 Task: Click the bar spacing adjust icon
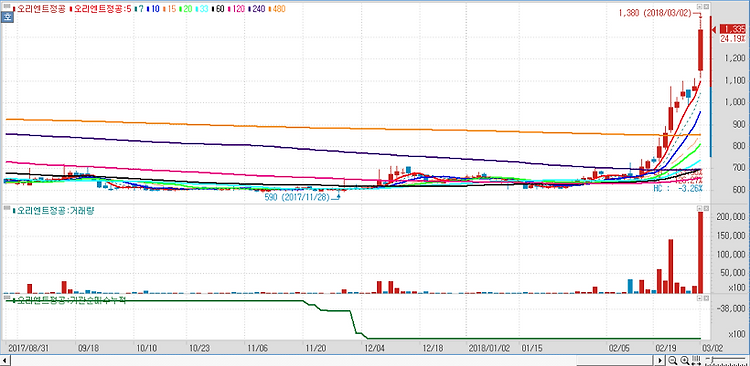(696, 360)
